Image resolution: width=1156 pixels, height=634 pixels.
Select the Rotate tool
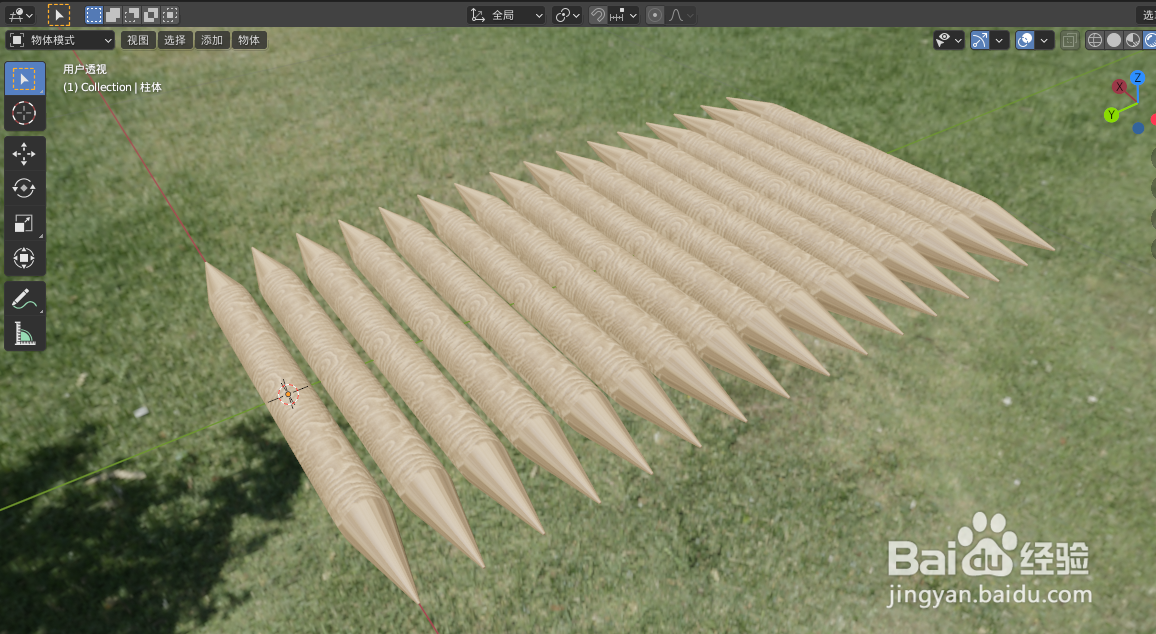point(24,188)
